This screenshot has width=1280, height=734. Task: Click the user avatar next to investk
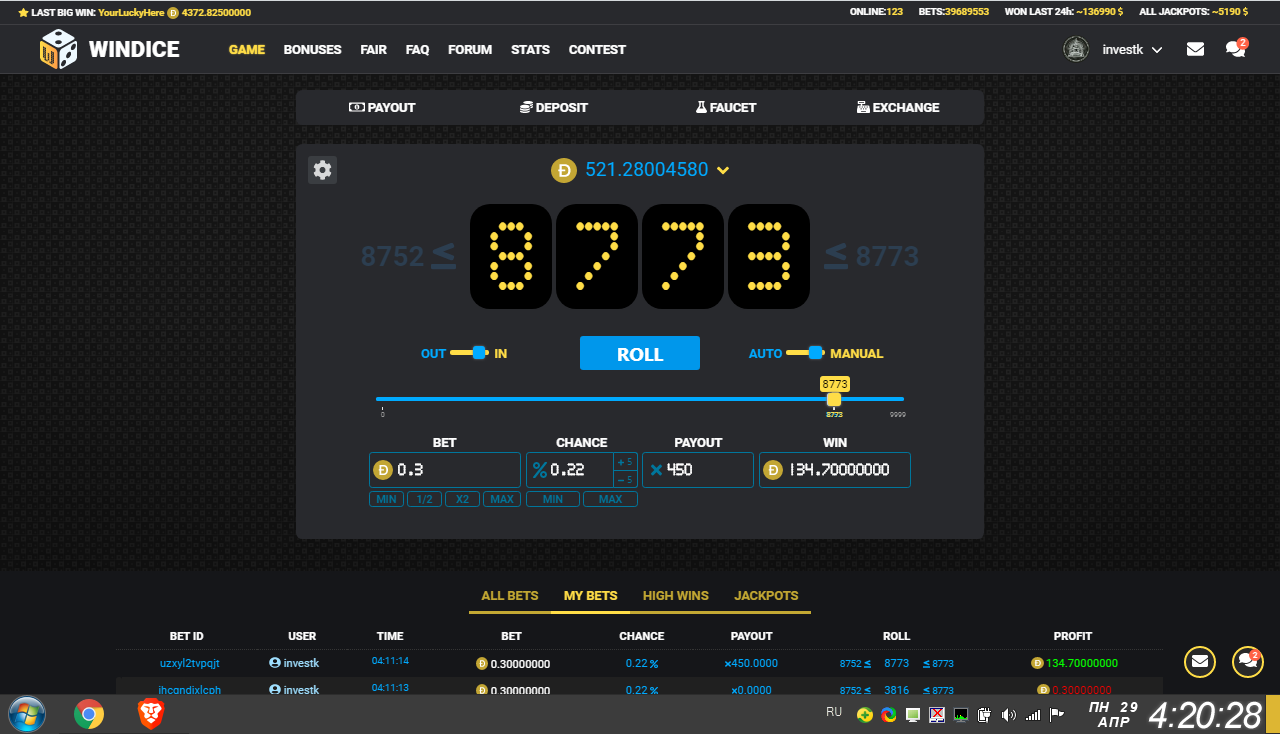coord(1076,49)
